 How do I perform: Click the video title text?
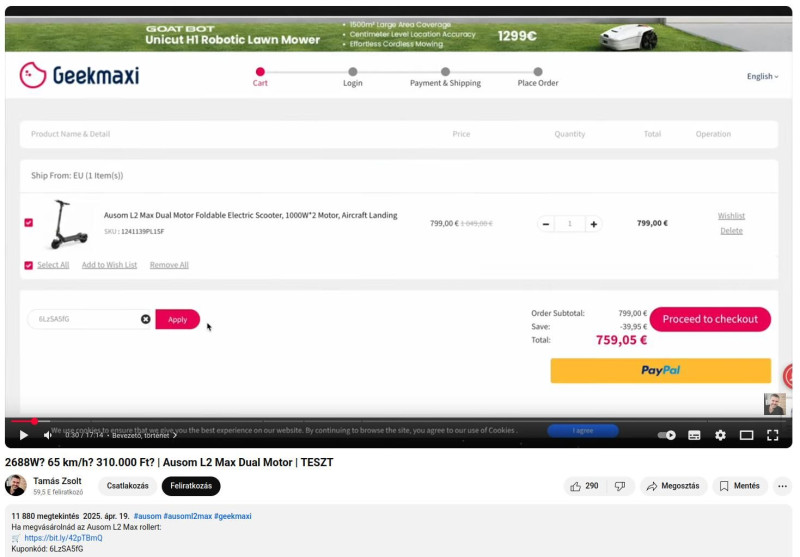coord(169,463)
